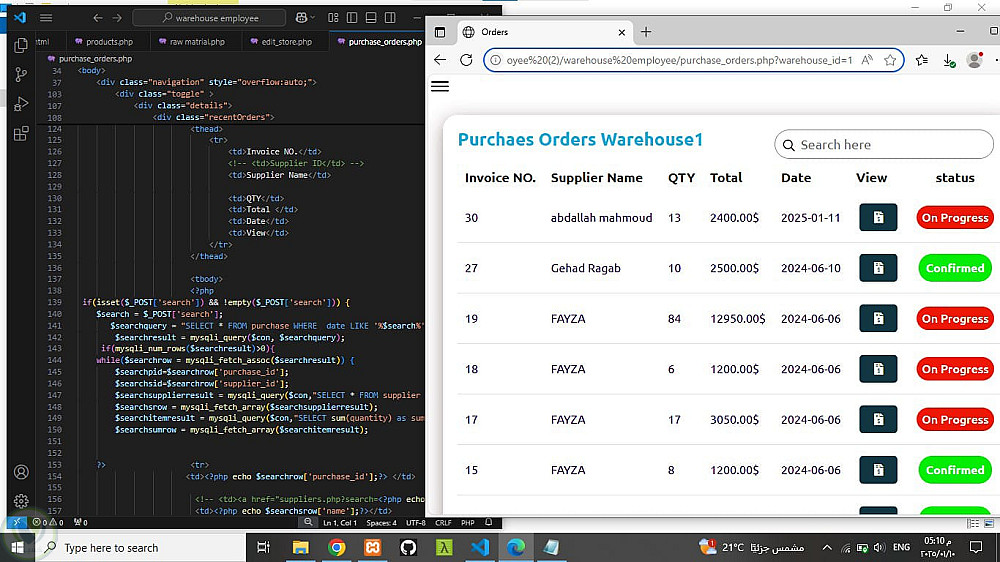Viewport: 1000px width, 562px height.
Task: Change Spaces: 4 indentation setting
Action: point(381,522)
